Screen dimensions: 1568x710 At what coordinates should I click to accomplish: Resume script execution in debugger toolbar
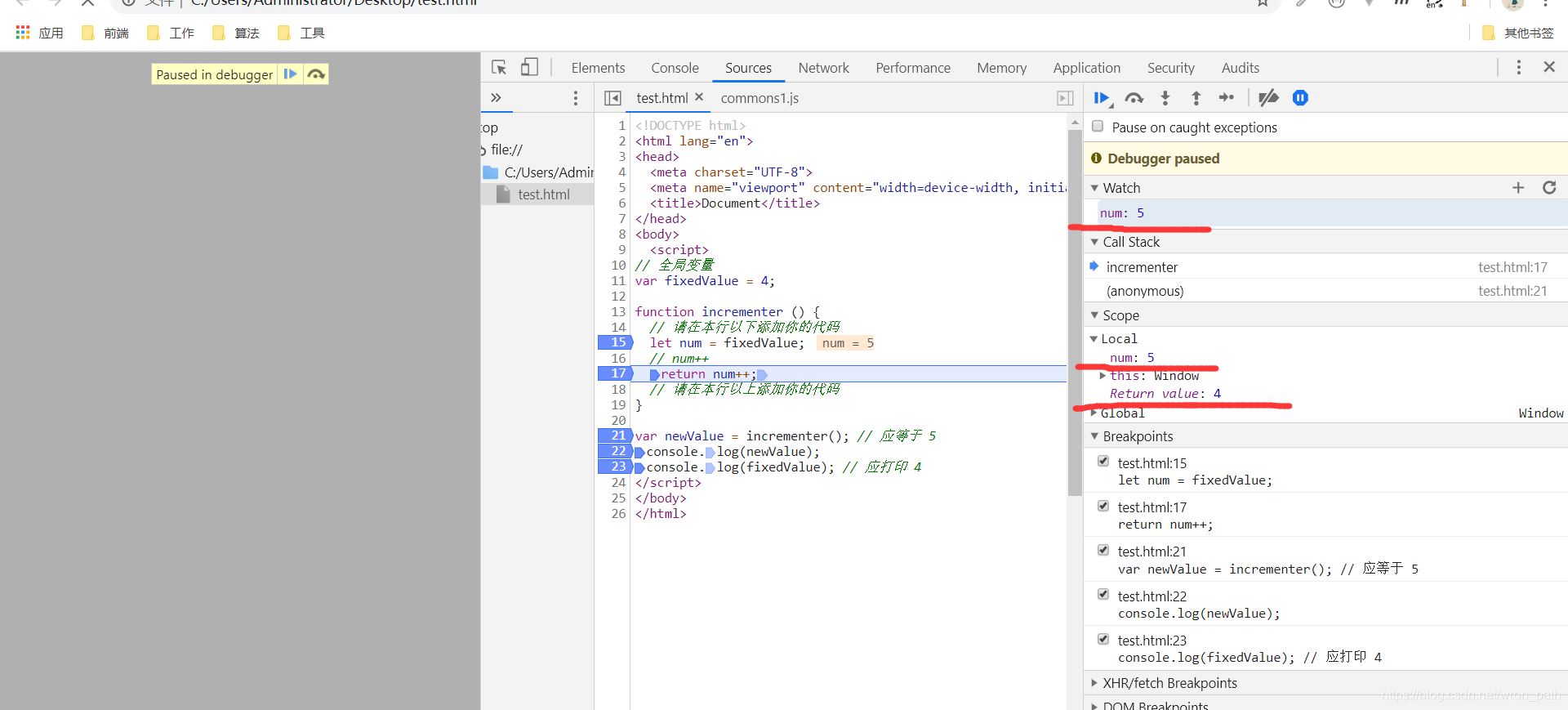(1102, 98)
